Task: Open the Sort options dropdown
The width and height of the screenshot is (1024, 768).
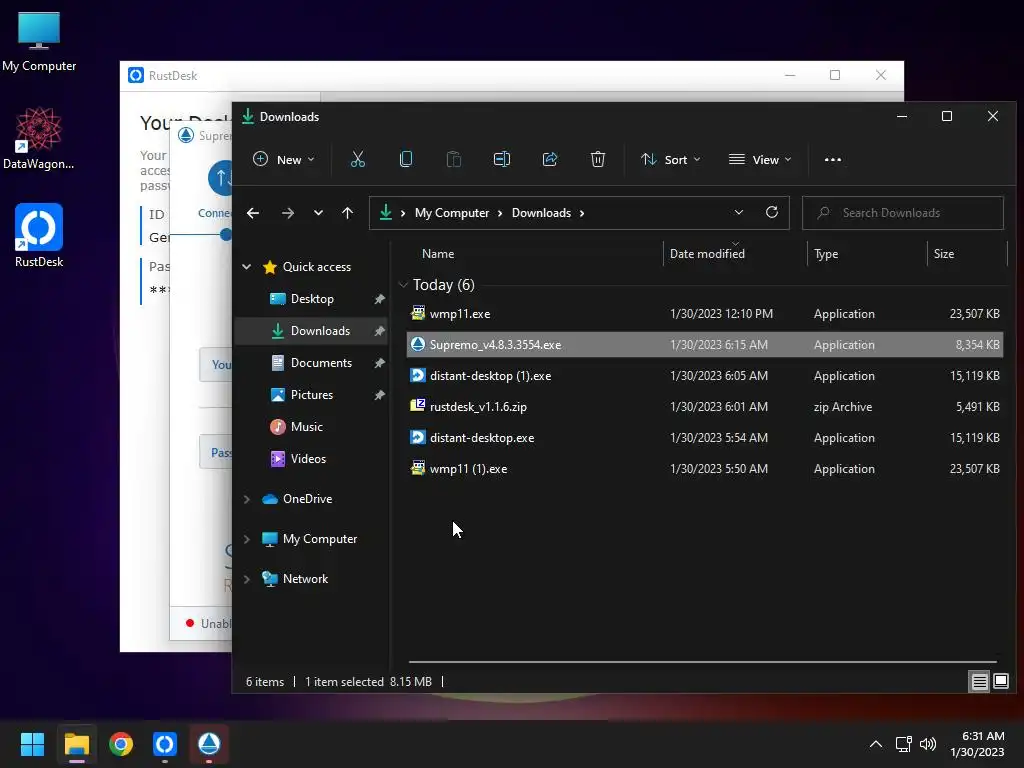Action: pyautogui.click(x=670, y=159)
